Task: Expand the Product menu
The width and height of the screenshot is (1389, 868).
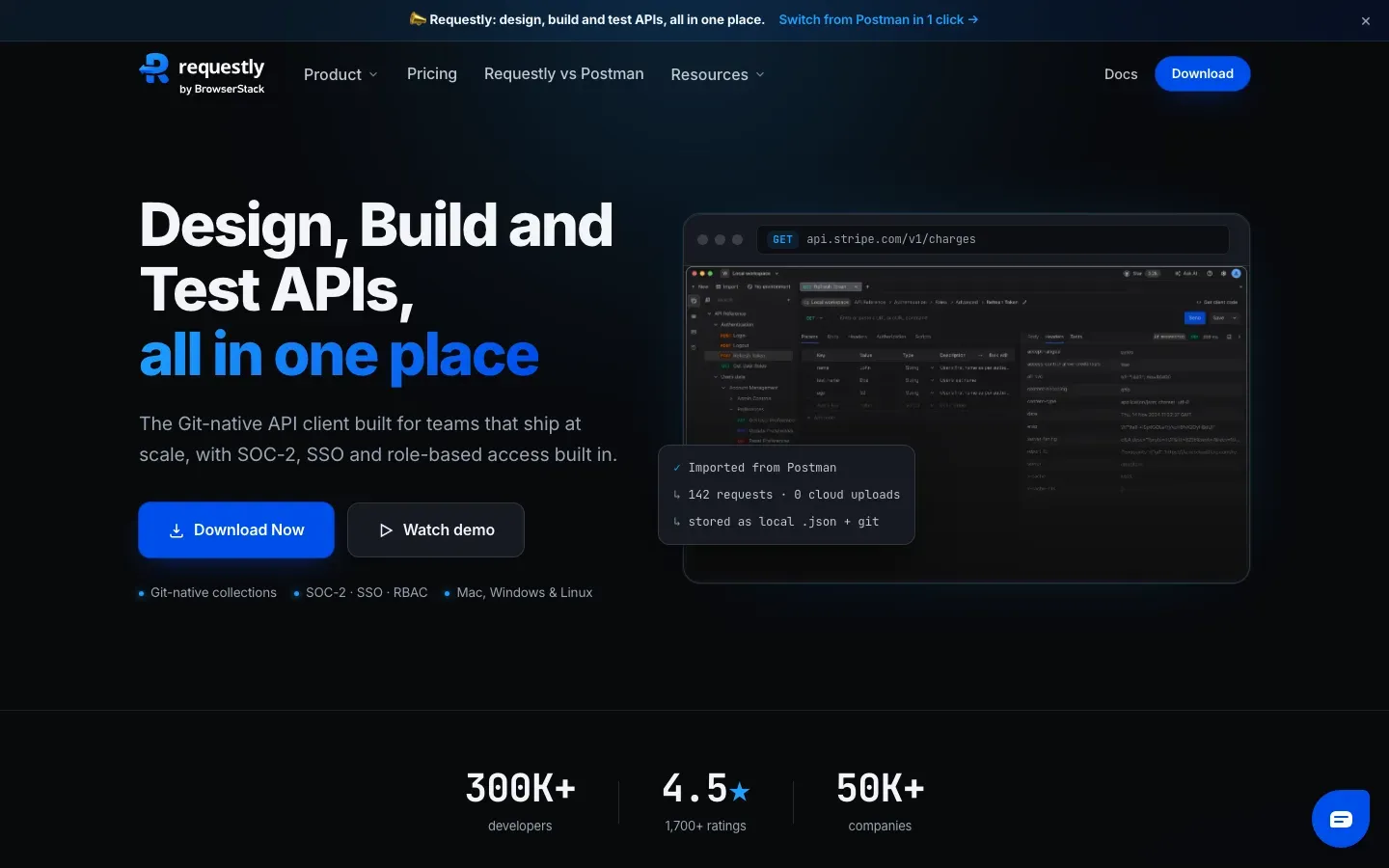Action: click(340, 74)
